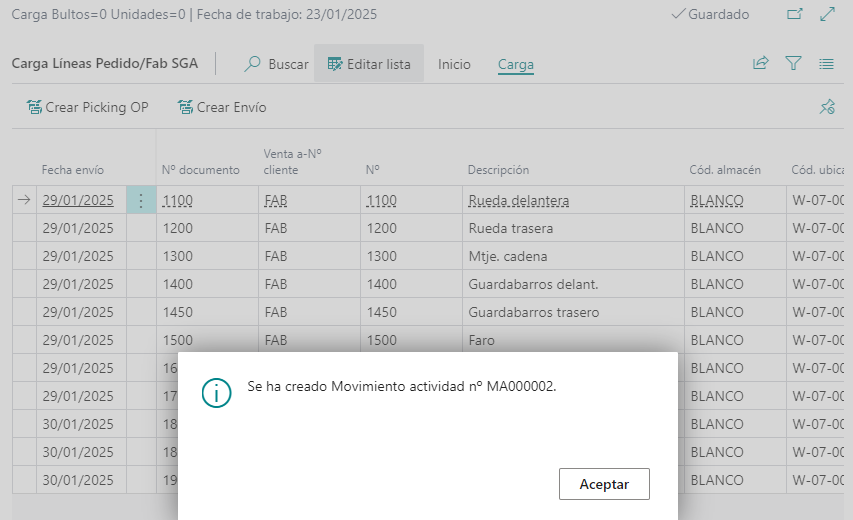
Task: Toggle list view options icon
Action: pos(826,64)
